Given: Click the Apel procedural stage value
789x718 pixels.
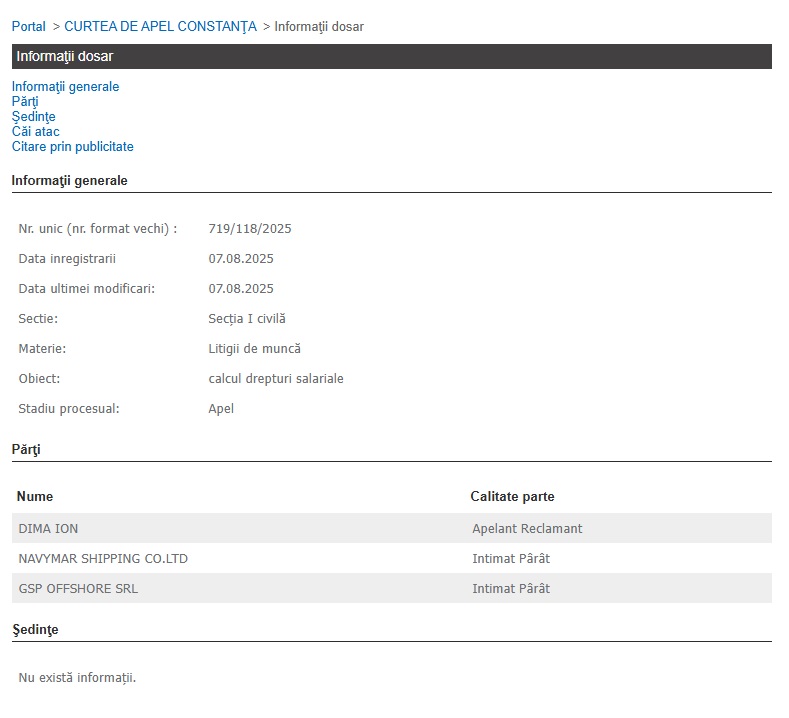Looking at the screenshot, I should click(x=221, y=409).
